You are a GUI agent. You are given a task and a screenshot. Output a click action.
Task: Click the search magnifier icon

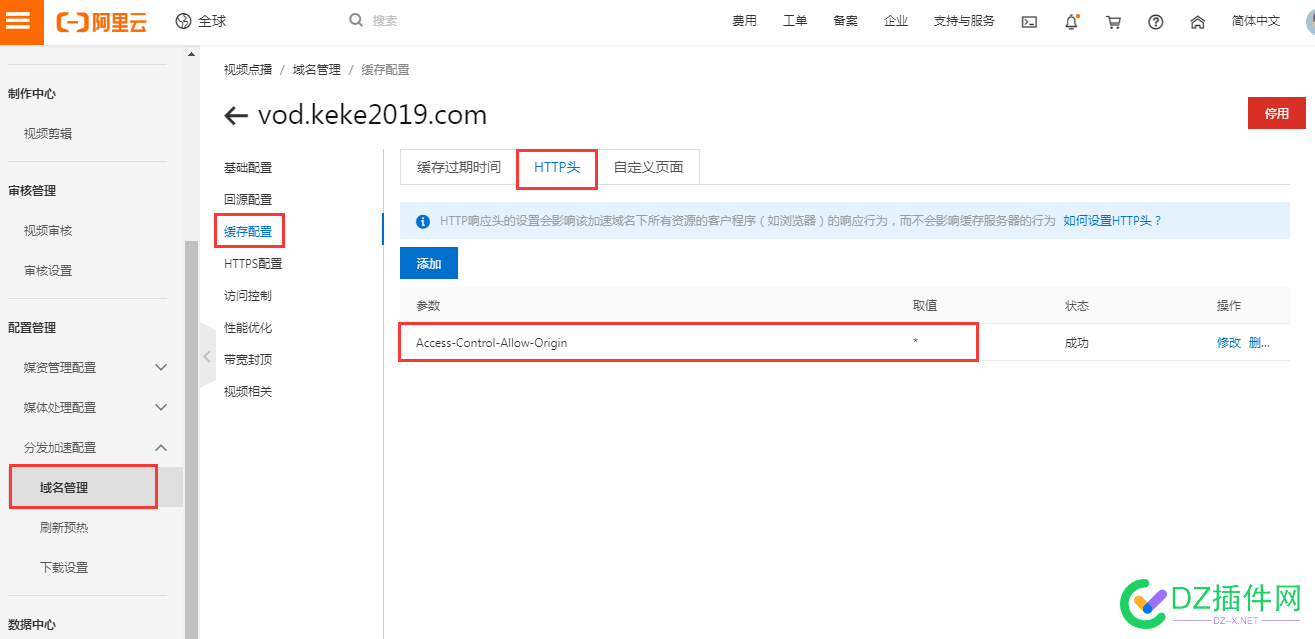point(356,20)
